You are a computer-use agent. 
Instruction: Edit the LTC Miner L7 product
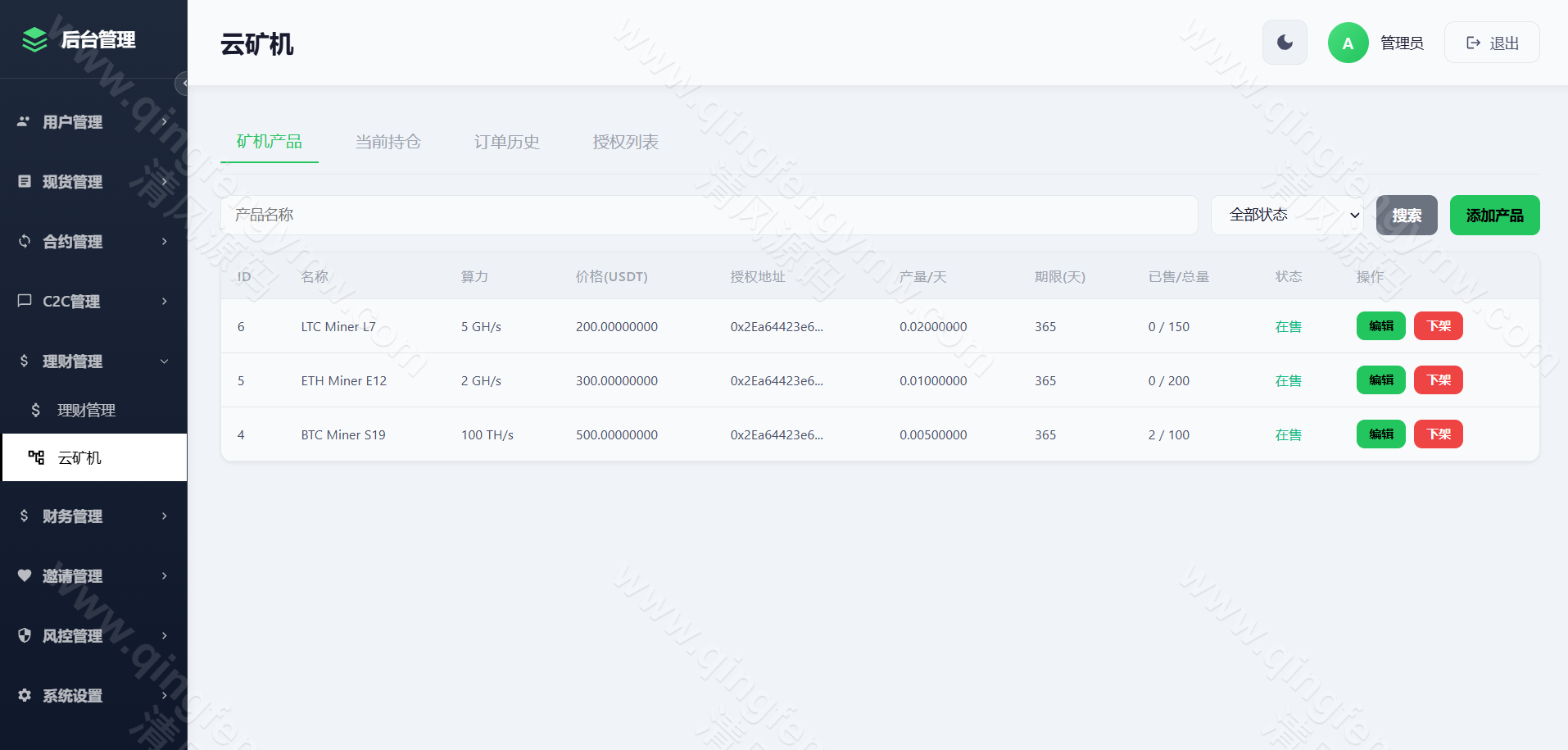(1381, 326)
